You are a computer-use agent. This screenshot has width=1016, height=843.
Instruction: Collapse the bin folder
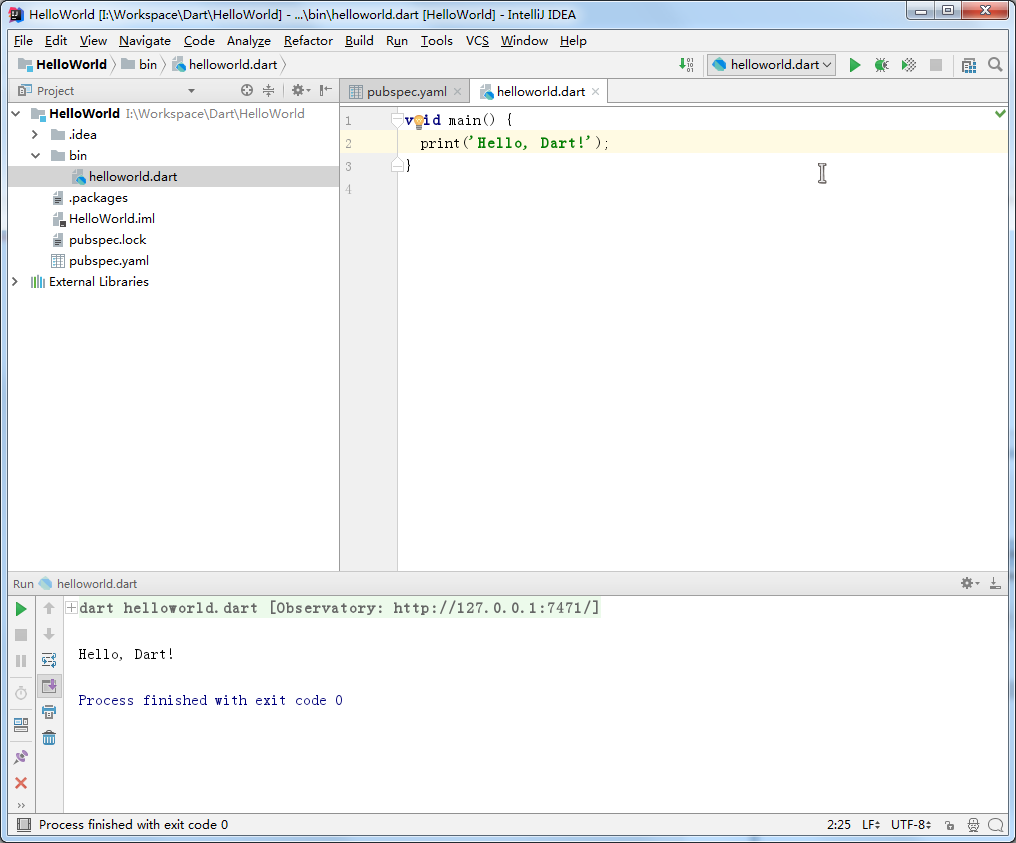35,156
